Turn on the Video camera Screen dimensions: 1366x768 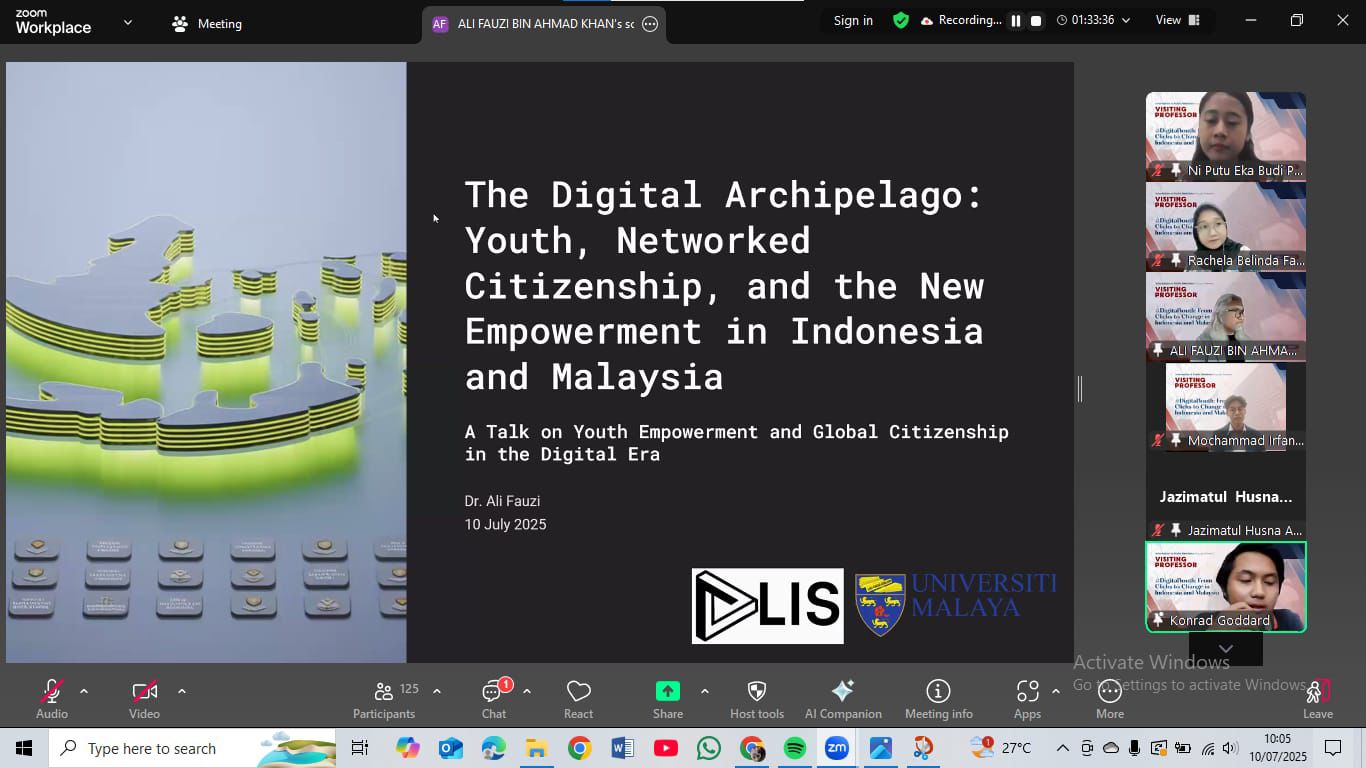point(144,692)
